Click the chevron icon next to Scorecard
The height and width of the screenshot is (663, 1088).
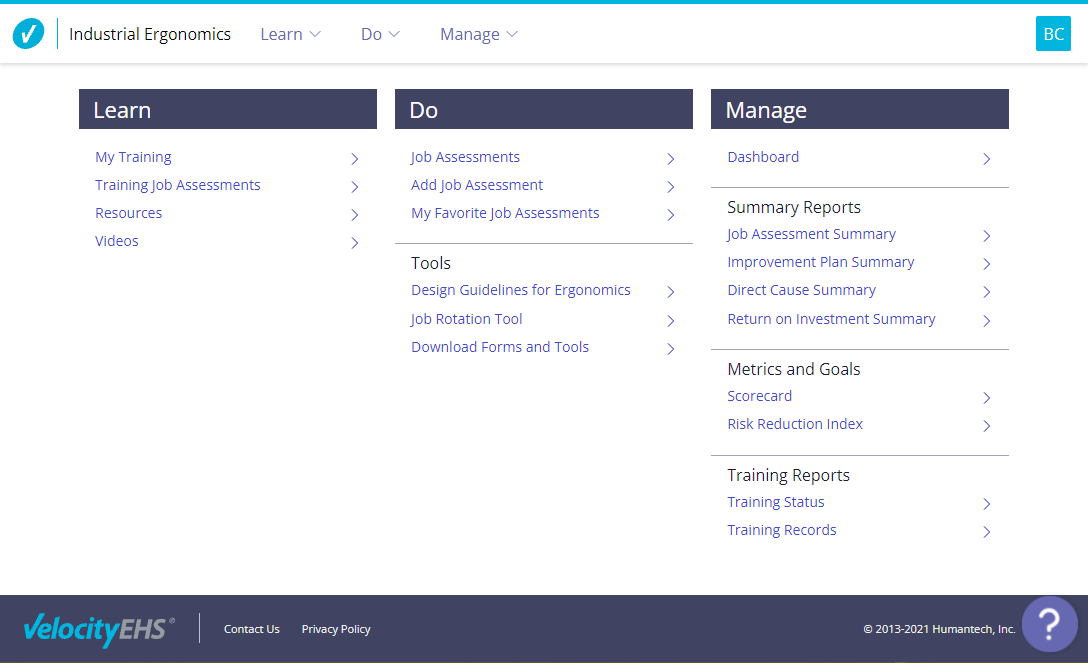986,398
